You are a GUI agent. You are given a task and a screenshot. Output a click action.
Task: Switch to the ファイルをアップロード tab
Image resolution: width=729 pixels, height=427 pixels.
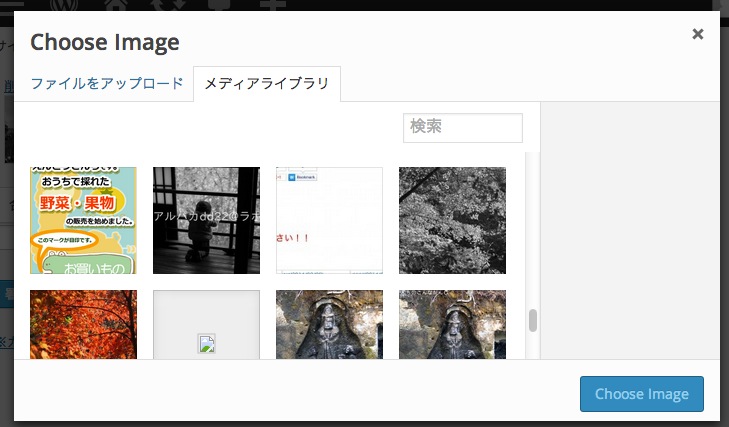click(107, 84)
